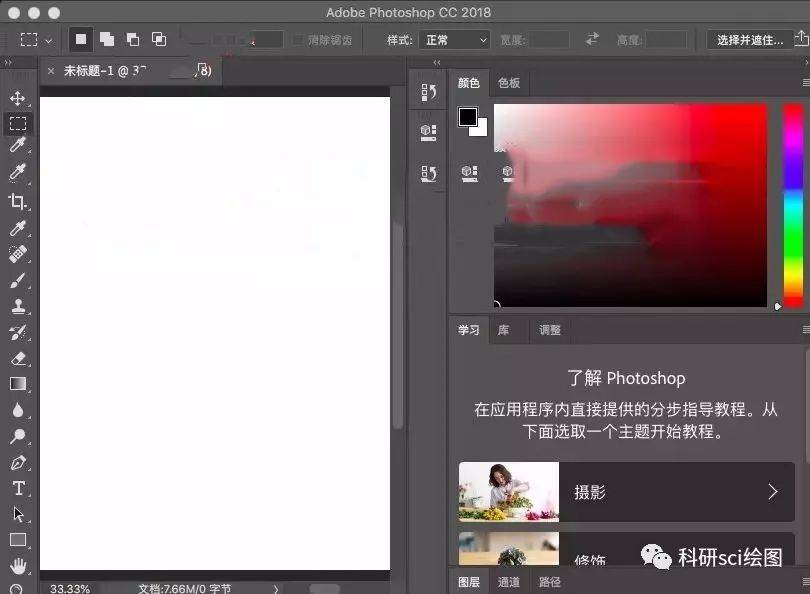Select the Rectangle shape tool
810x594 pixels.
tap(18, 540)
